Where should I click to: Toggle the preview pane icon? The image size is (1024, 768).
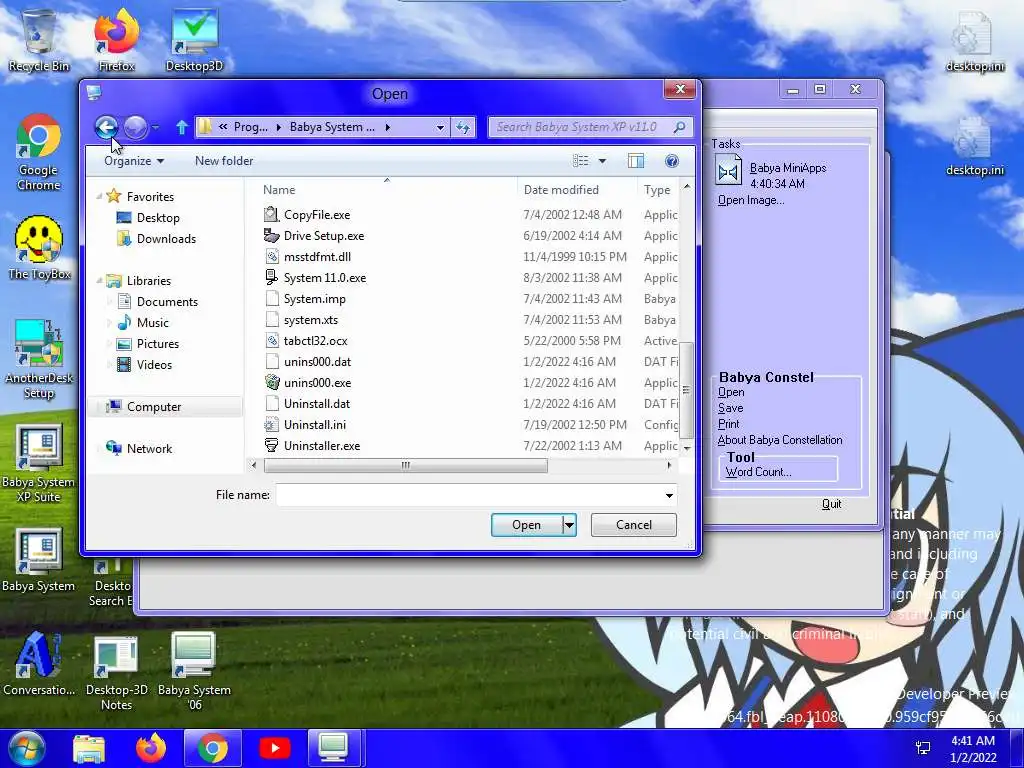[635, 161]
